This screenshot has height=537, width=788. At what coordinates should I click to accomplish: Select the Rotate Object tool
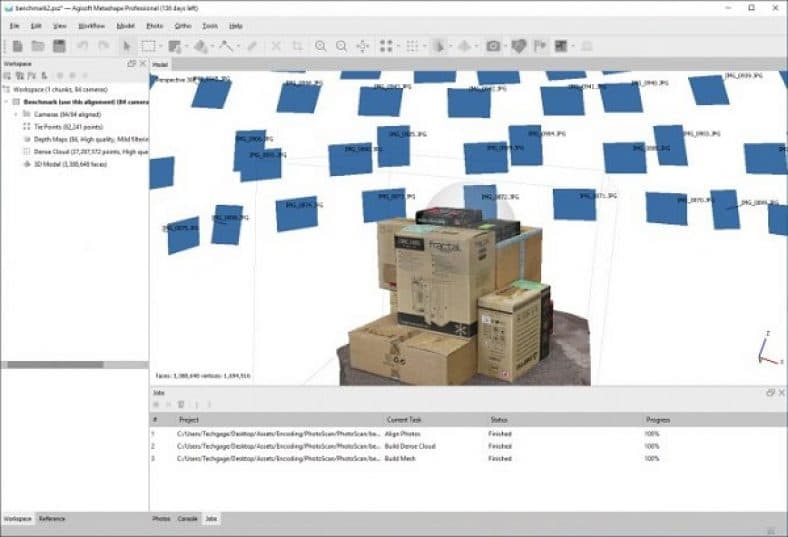[x=201, y=46]
